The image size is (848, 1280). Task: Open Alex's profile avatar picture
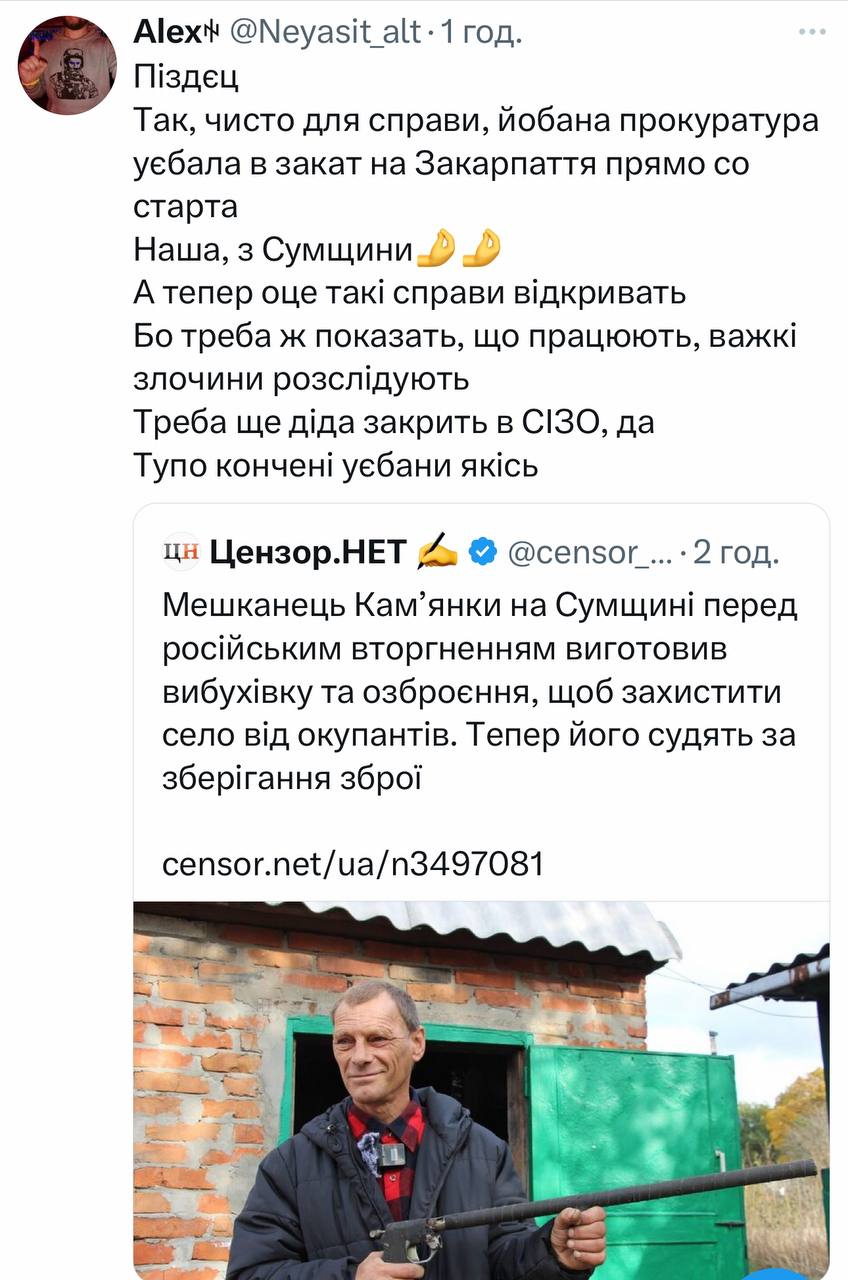[67, 65]
